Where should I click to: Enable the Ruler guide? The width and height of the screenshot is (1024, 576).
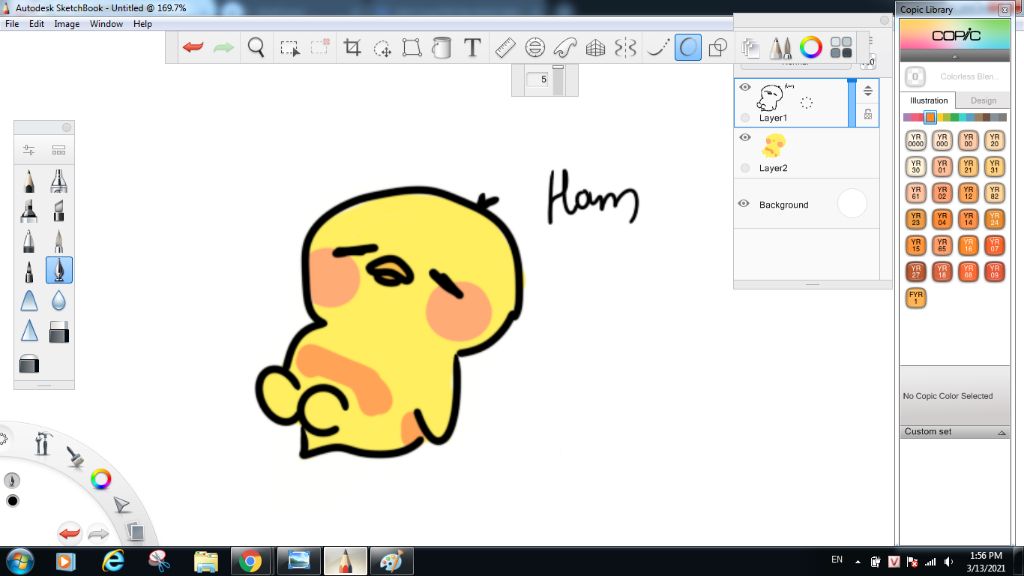pos(505,47)
